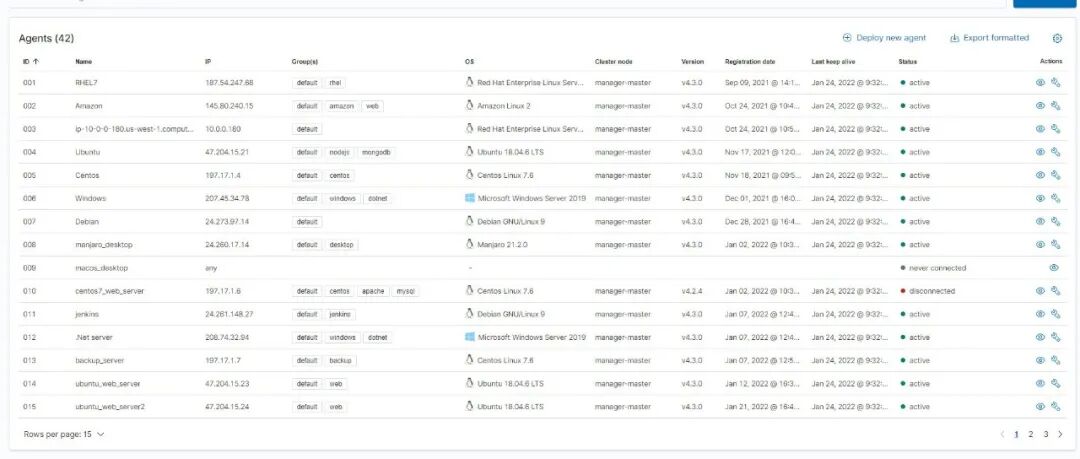View centos7_web_server via eye icon
Image resolution: width=1080 pixels, height=459 pixels.
point(1040,291)
